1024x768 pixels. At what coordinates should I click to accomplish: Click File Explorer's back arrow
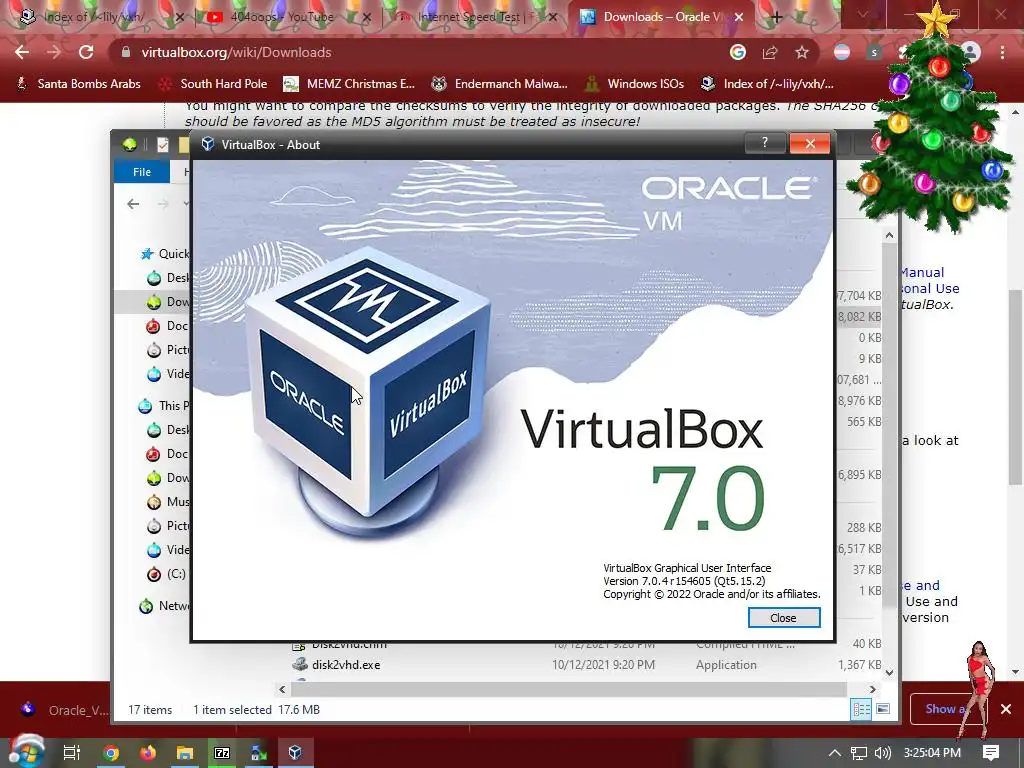133,204
